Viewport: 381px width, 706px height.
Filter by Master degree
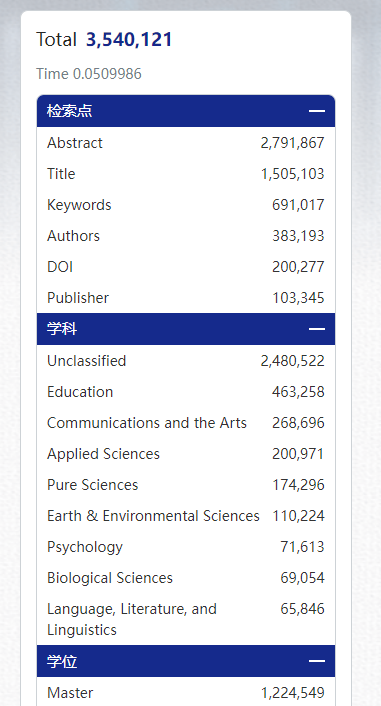point(186,692)
